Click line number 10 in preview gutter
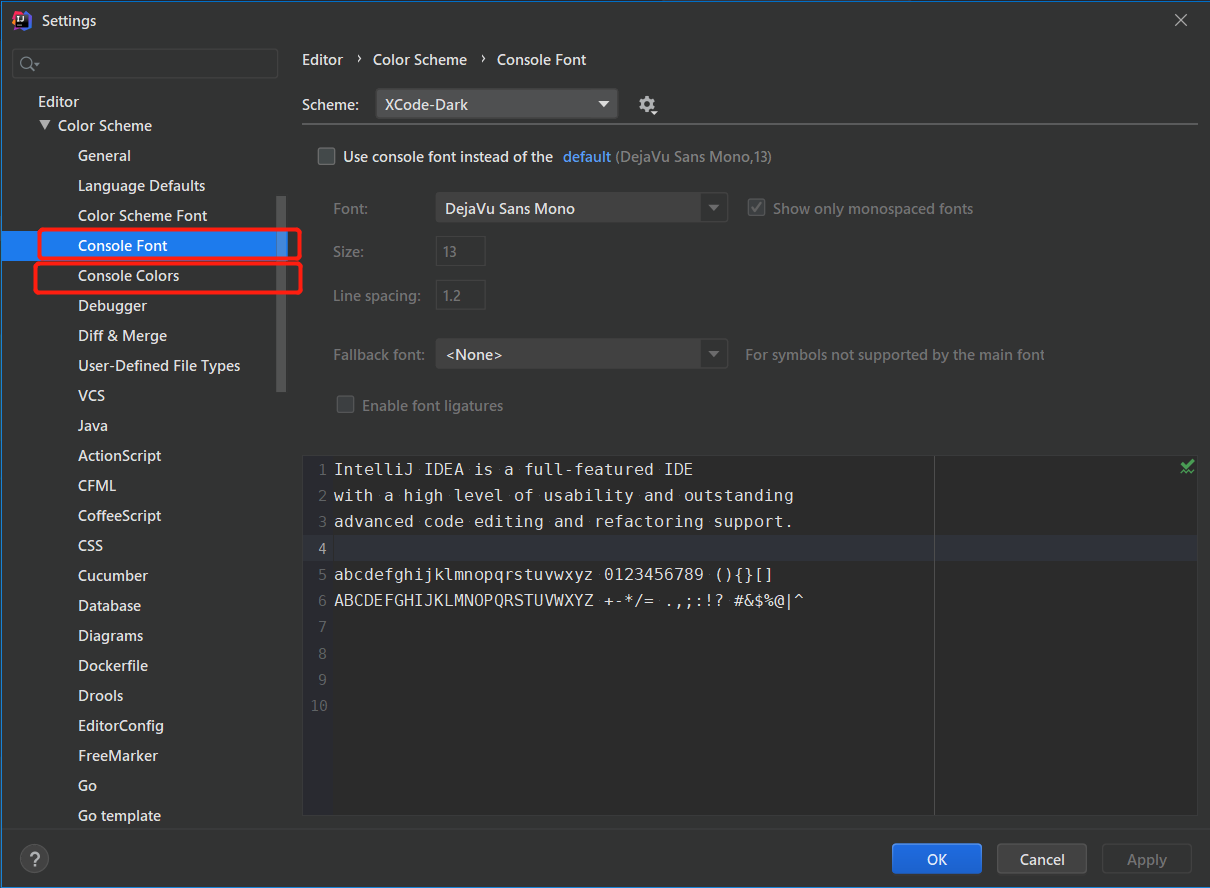Screen dimensions: 1210x888 (319, 706)
